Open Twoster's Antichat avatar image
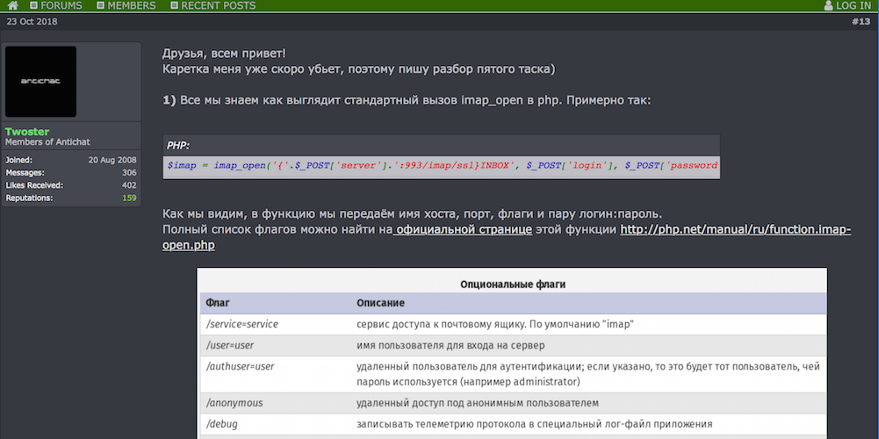Image resolution: width=879 pixels, height=439 pixels. point(41,81)
